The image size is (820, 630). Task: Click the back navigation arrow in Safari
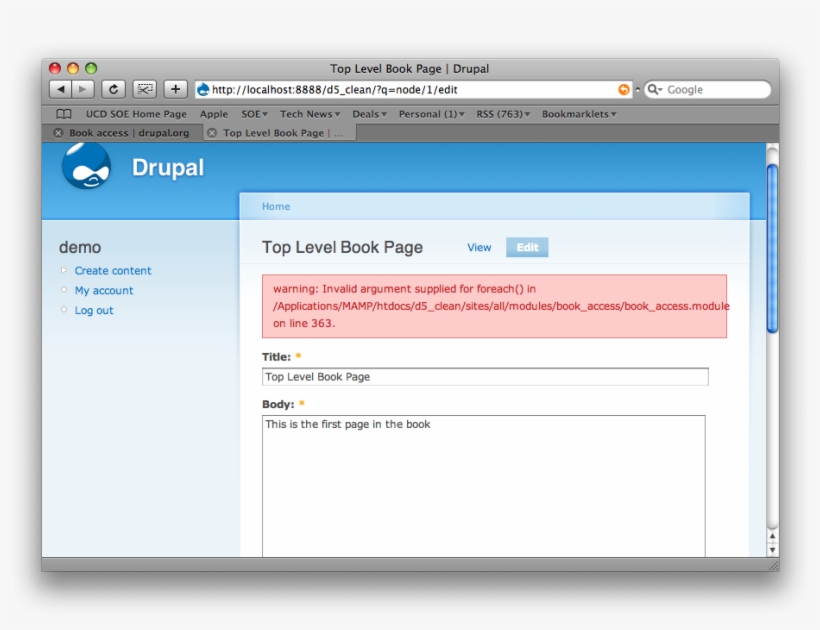tap(61, 89)
